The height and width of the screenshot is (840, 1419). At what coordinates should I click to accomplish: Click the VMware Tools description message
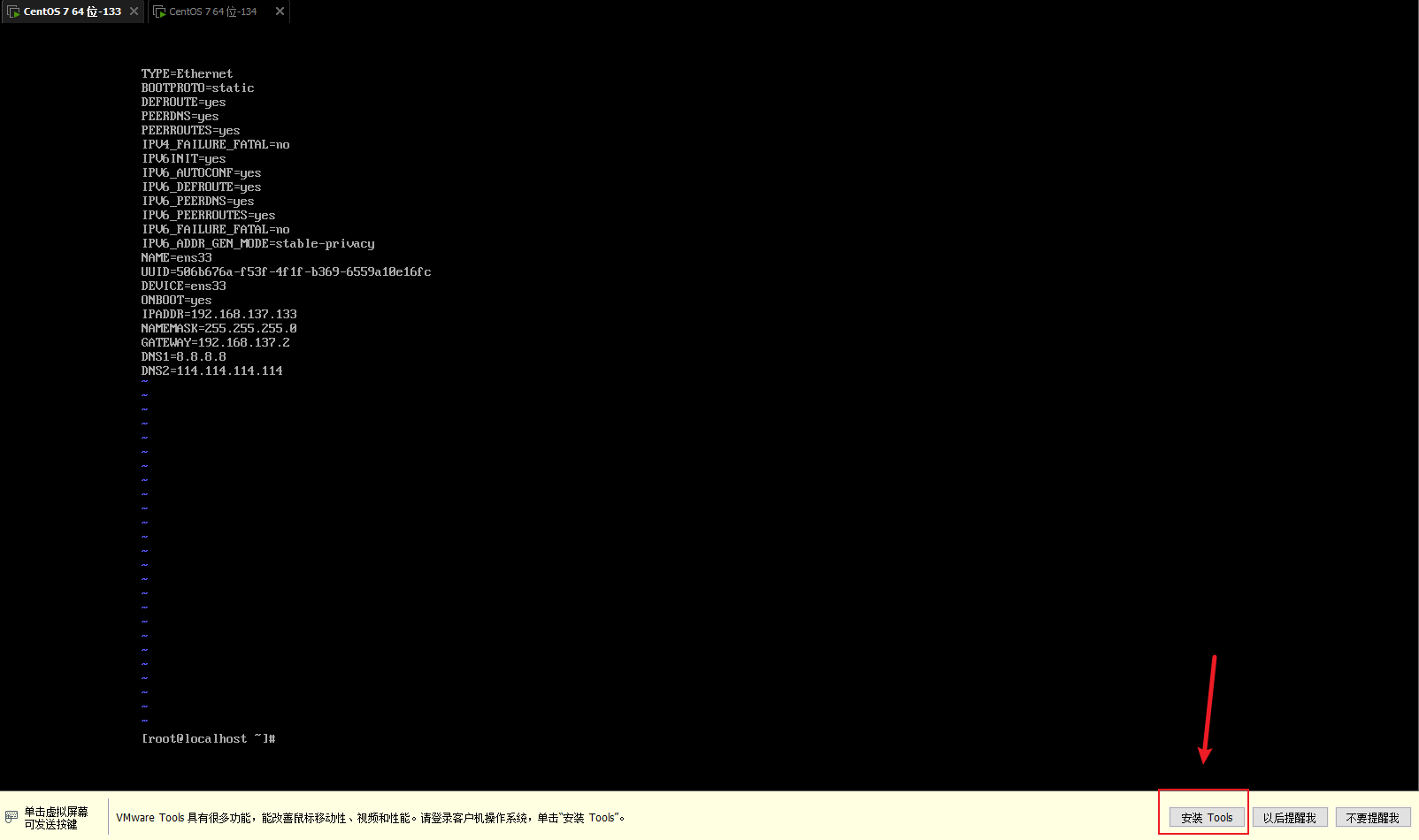click(x=371, y=818)
